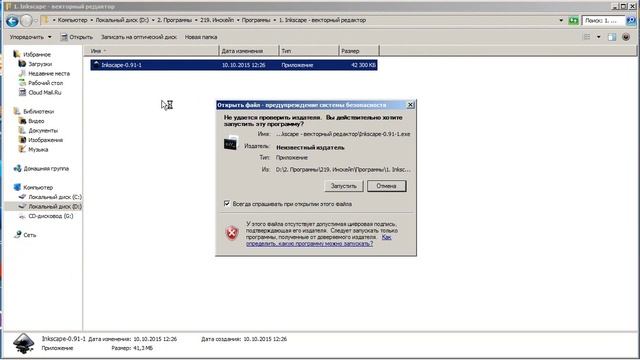Open the Изображения library

[x=45, y=140]
